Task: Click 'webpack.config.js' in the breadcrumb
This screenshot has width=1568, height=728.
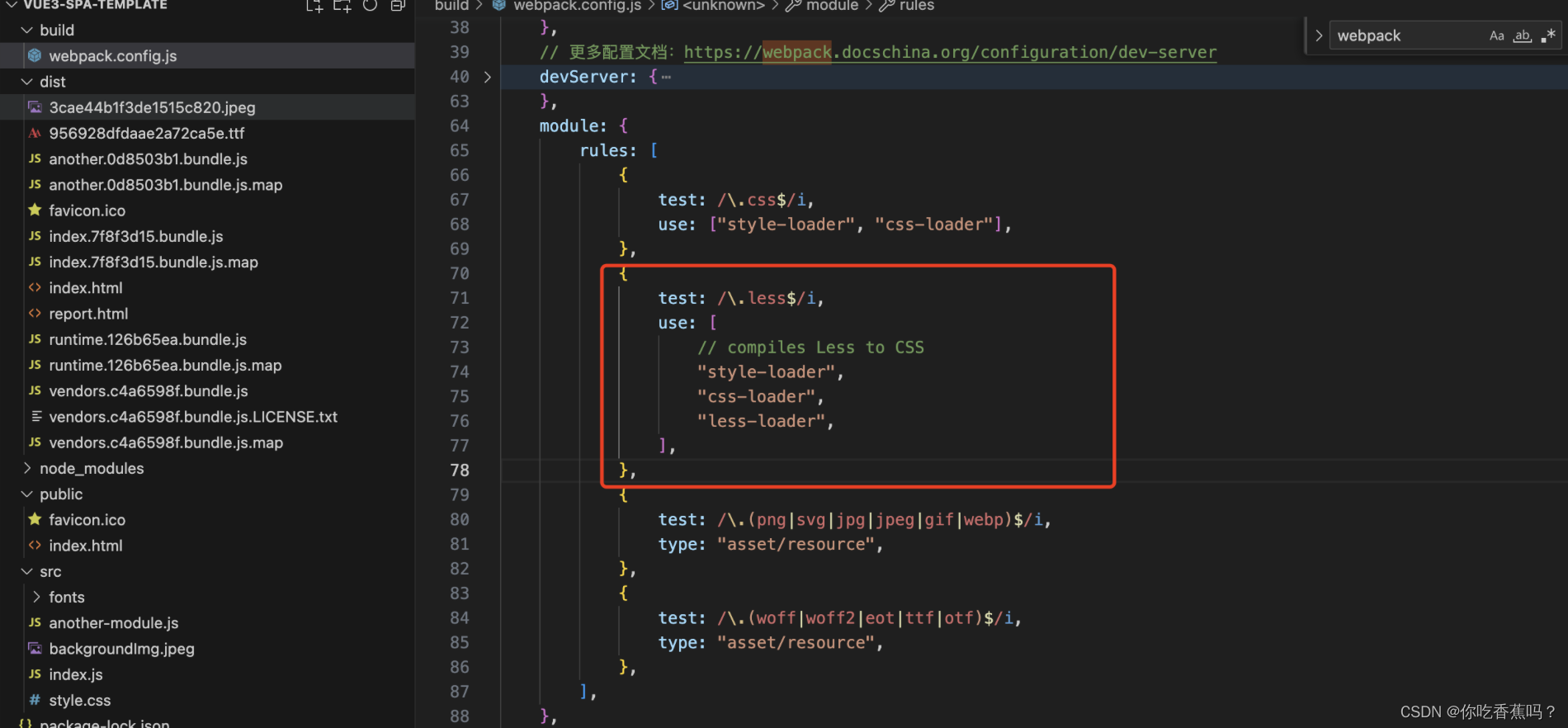Action: click(x=577, y=6)
